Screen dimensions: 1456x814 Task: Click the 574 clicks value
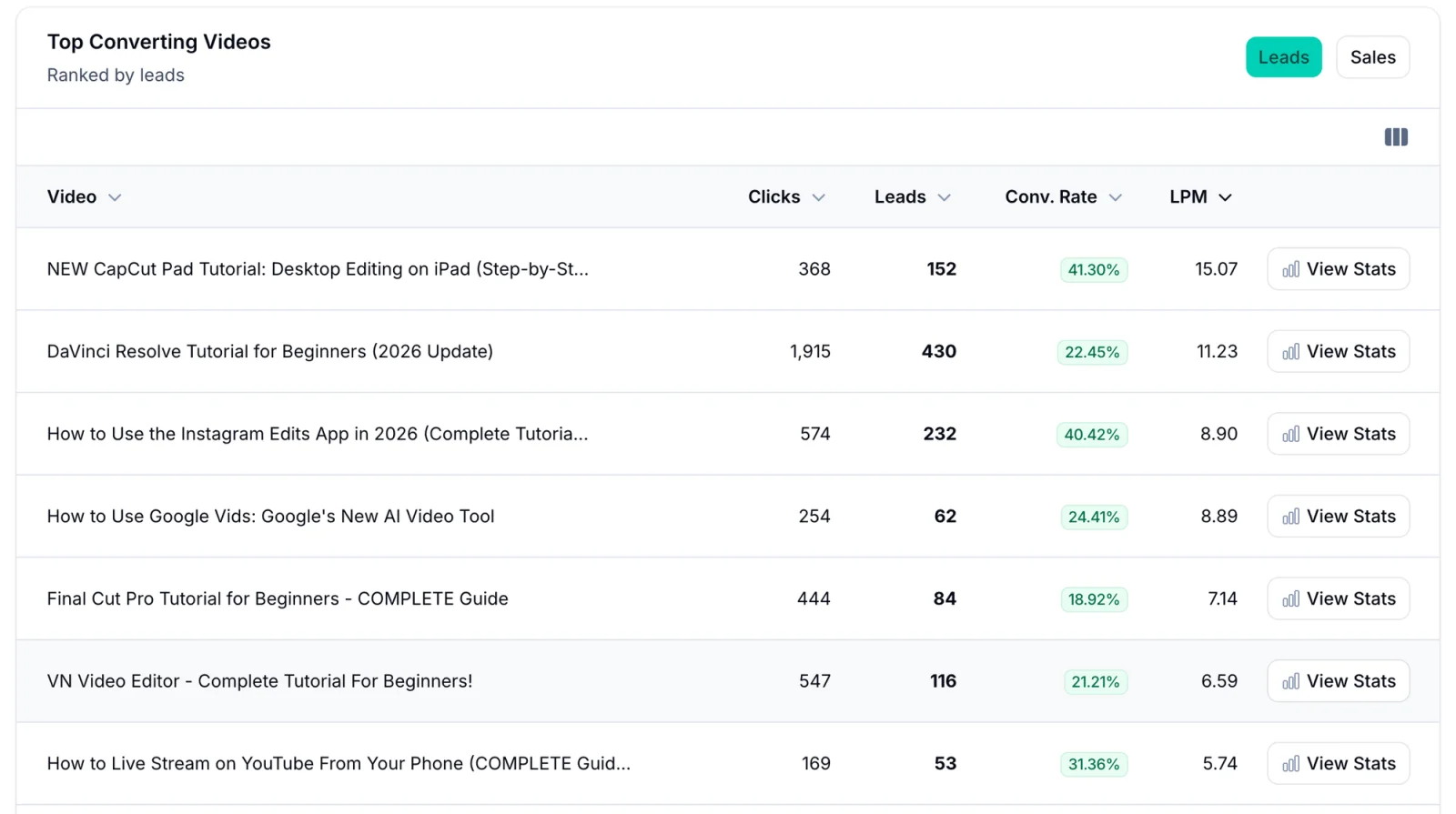[815, 434]
